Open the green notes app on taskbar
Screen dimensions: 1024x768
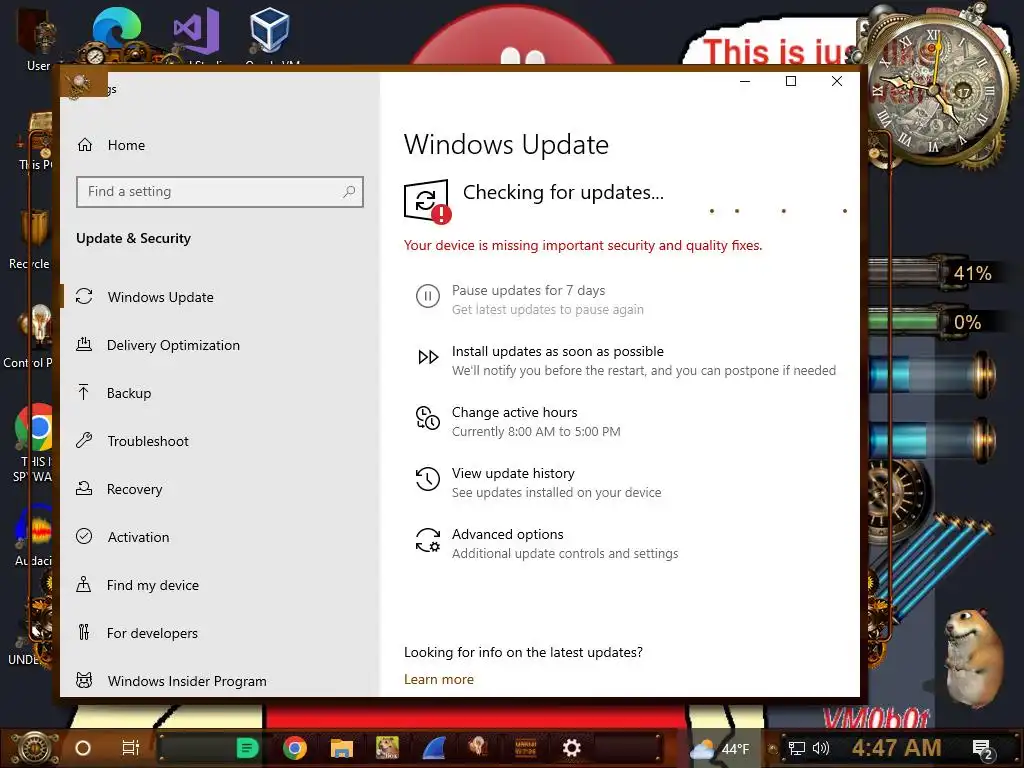(247, 748)
